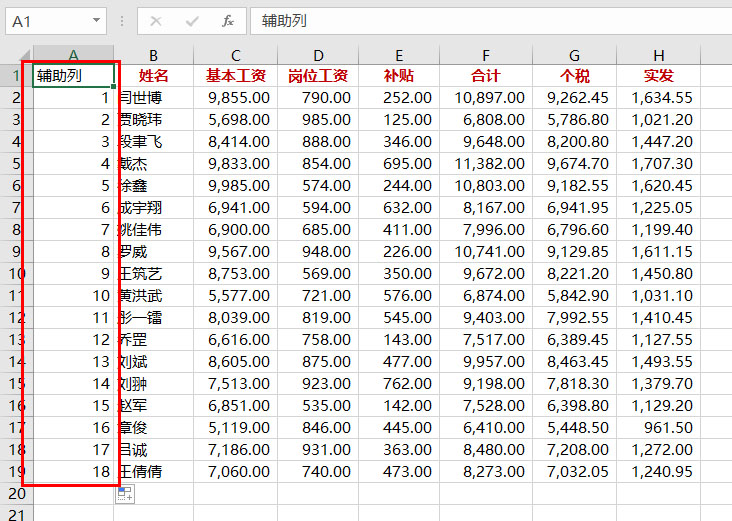Select the name cell 段聿飞

coord(154,141)
